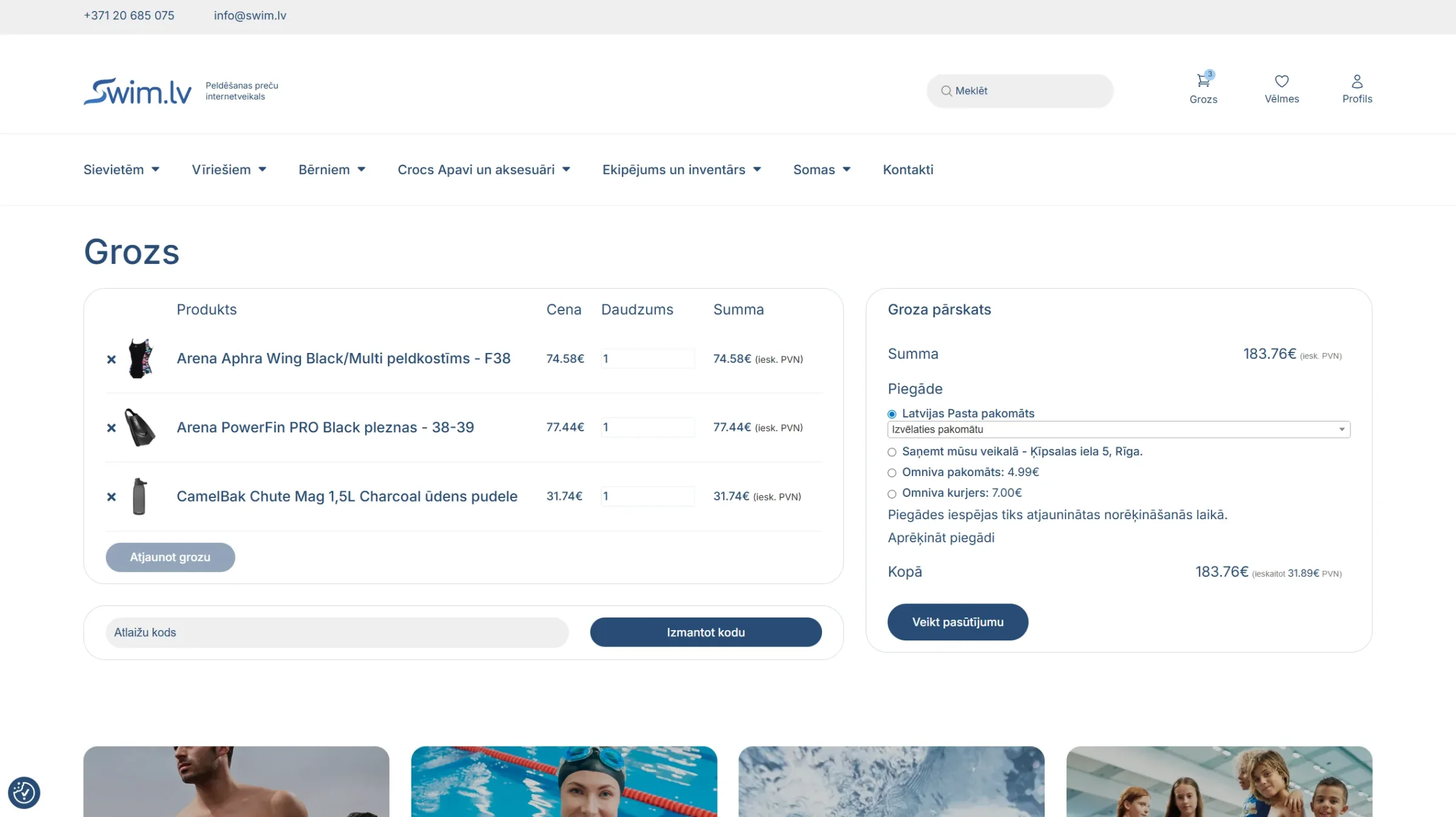Expand Ekipējums un inventārs menu
The image size is (1456, 817).
tap(681, 170)
